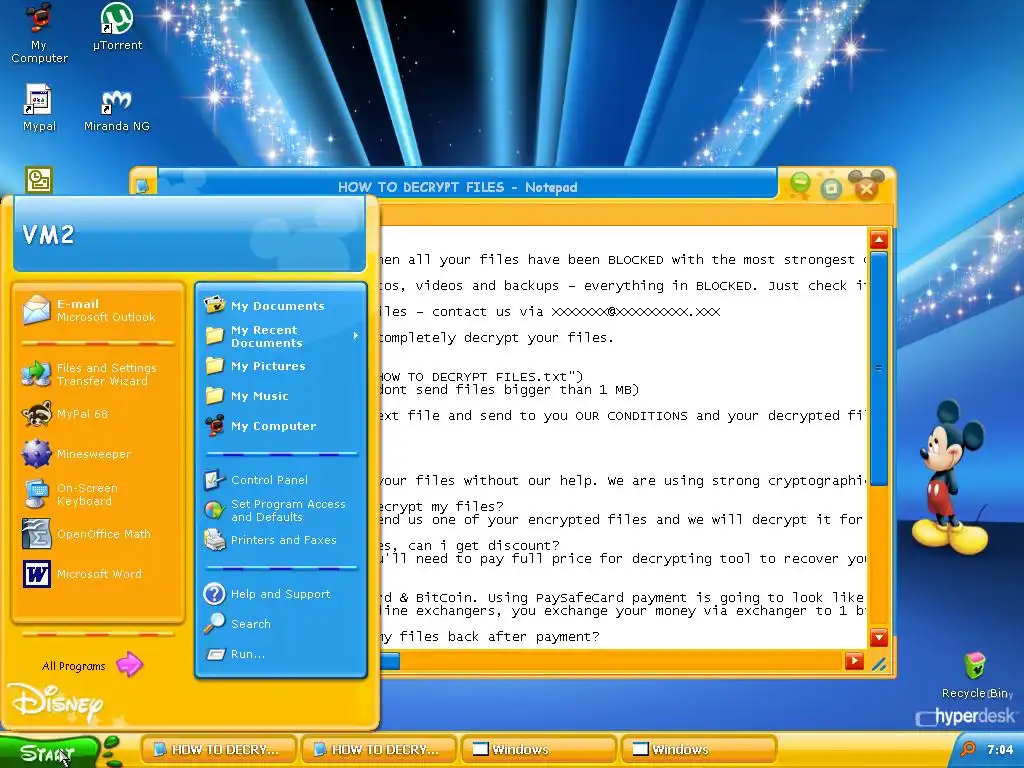Open Control Panel
The height and width of the screenshot is (768, 1024).
coord(280,480)
